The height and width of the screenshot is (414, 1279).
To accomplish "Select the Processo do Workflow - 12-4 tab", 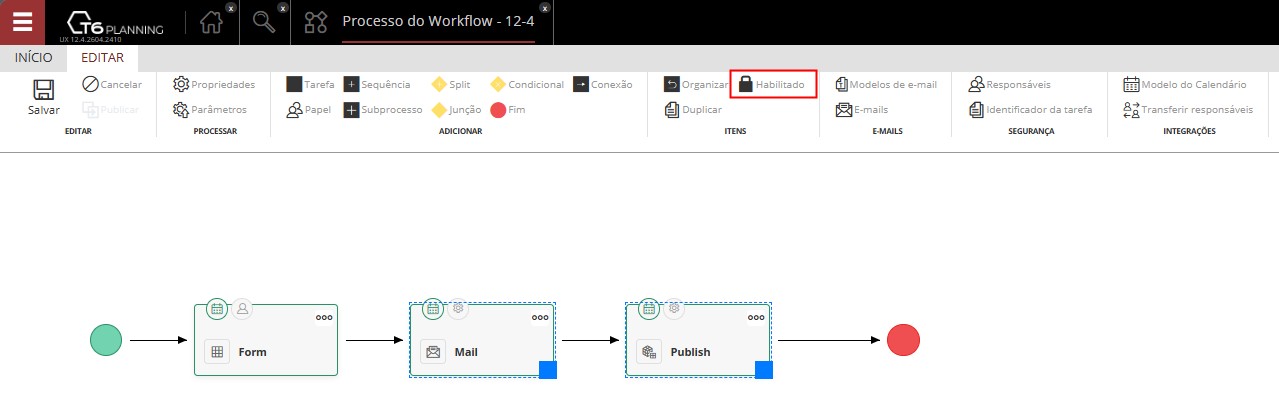I will coord(438,21).
